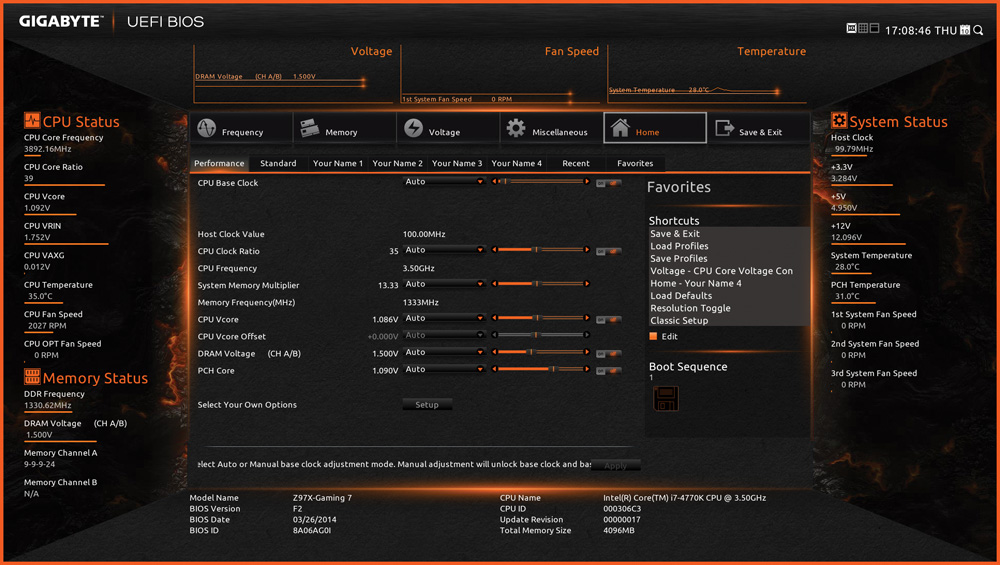The width and height of the screenshot is (1000, 565).
Task: Toggle the CPU Clock Ratio on/off switch
Action: pyautogui.click(x=608, y=252)
